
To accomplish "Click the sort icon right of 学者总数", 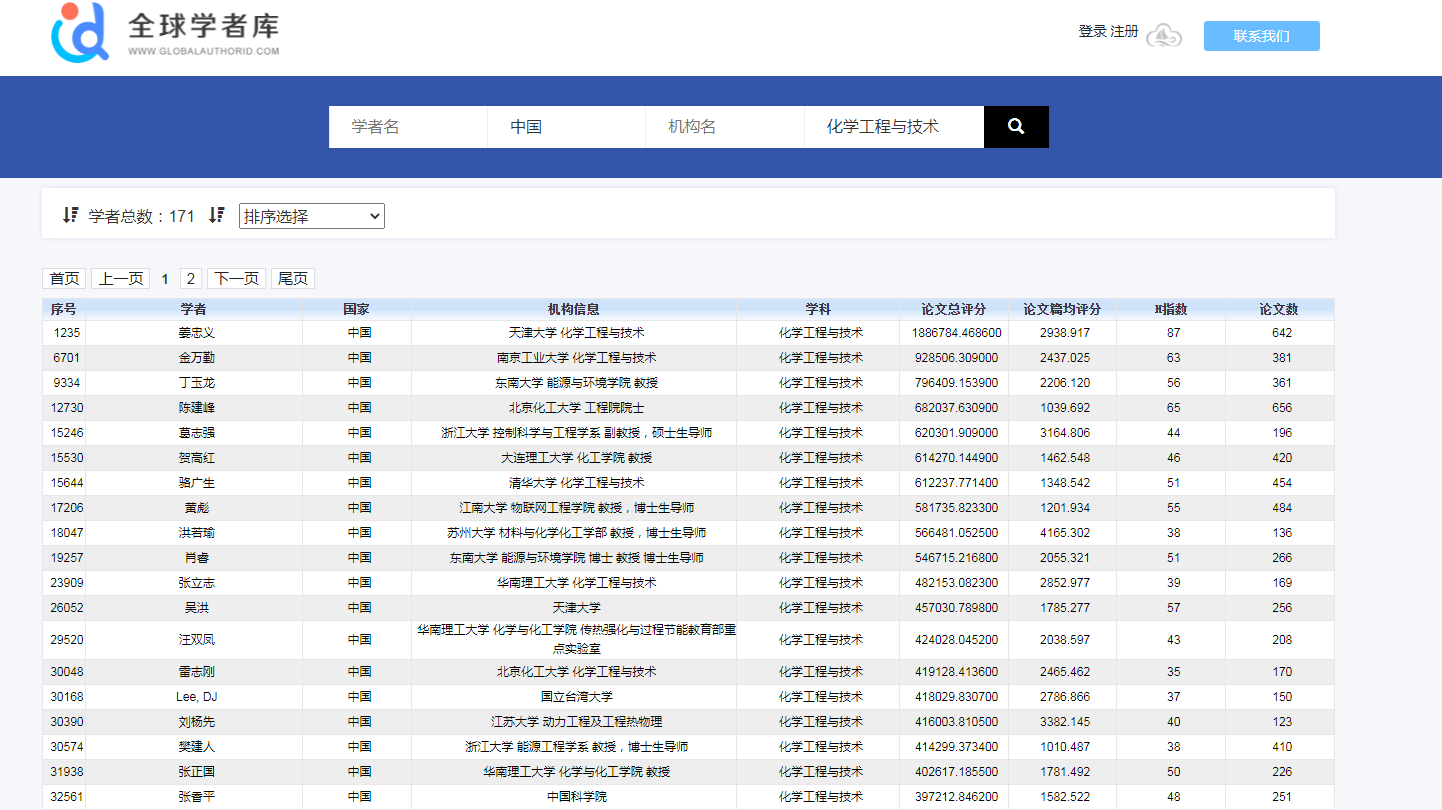I will point(216,215).
